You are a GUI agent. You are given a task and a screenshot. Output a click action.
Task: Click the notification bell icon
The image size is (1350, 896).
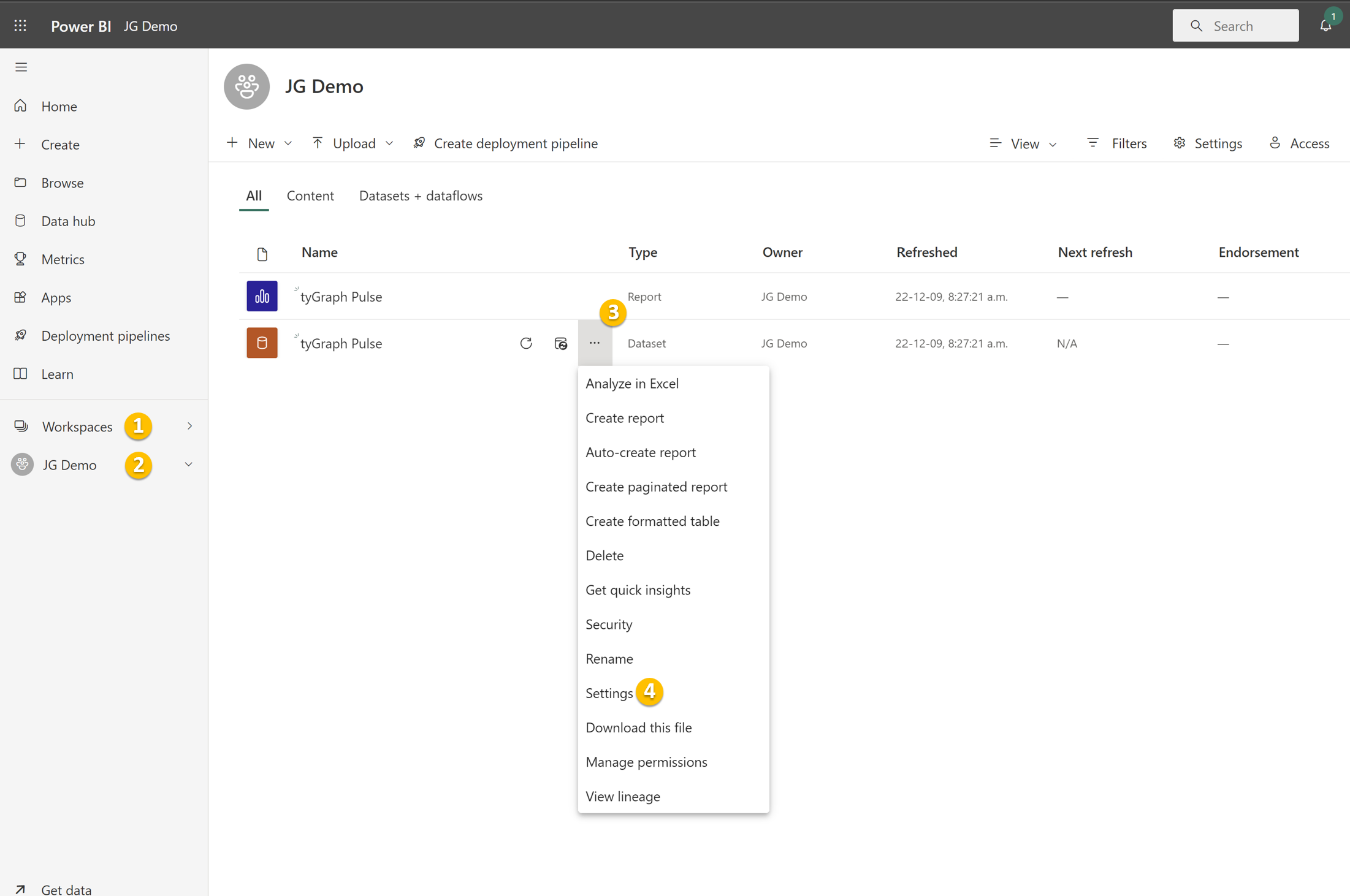1325,26
